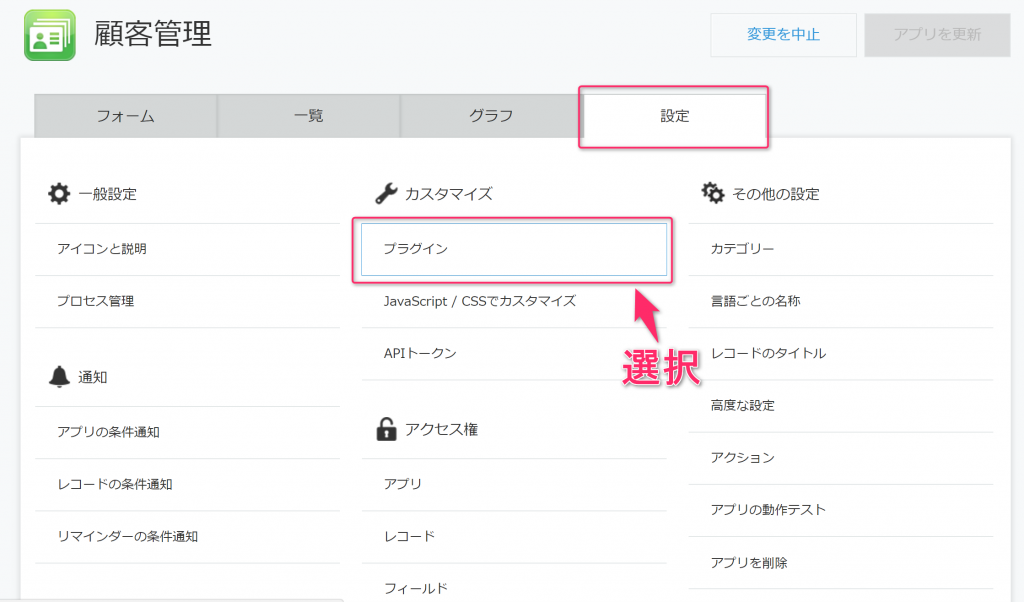Click the bell icon beside 通知
1024x602 pixels.
59,377
